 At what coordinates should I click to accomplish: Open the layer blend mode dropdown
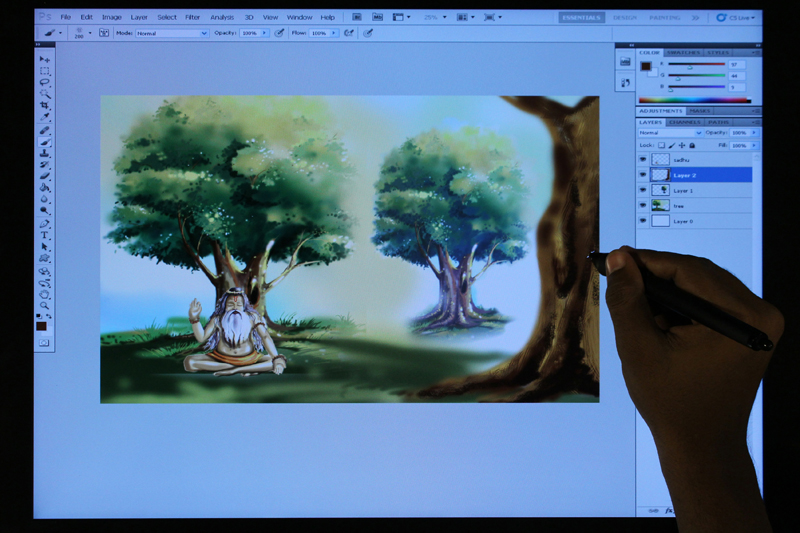[x=670, y=133]
